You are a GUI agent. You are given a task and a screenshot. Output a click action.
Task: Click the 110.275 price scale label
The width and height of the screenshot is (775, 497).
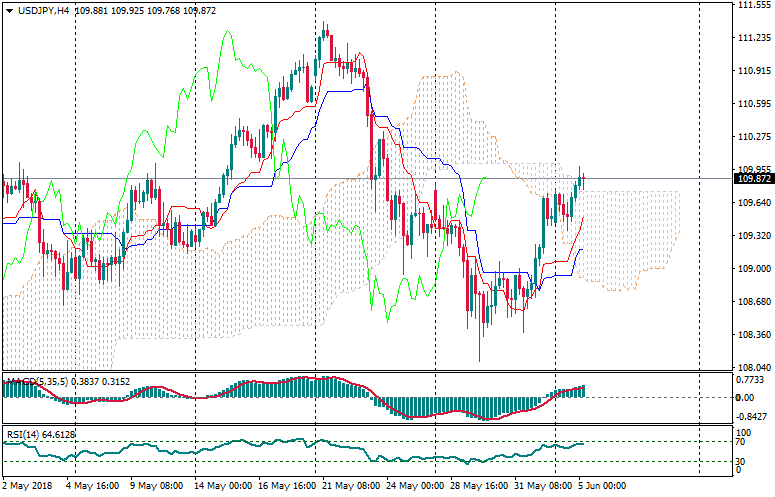point(752,137)
